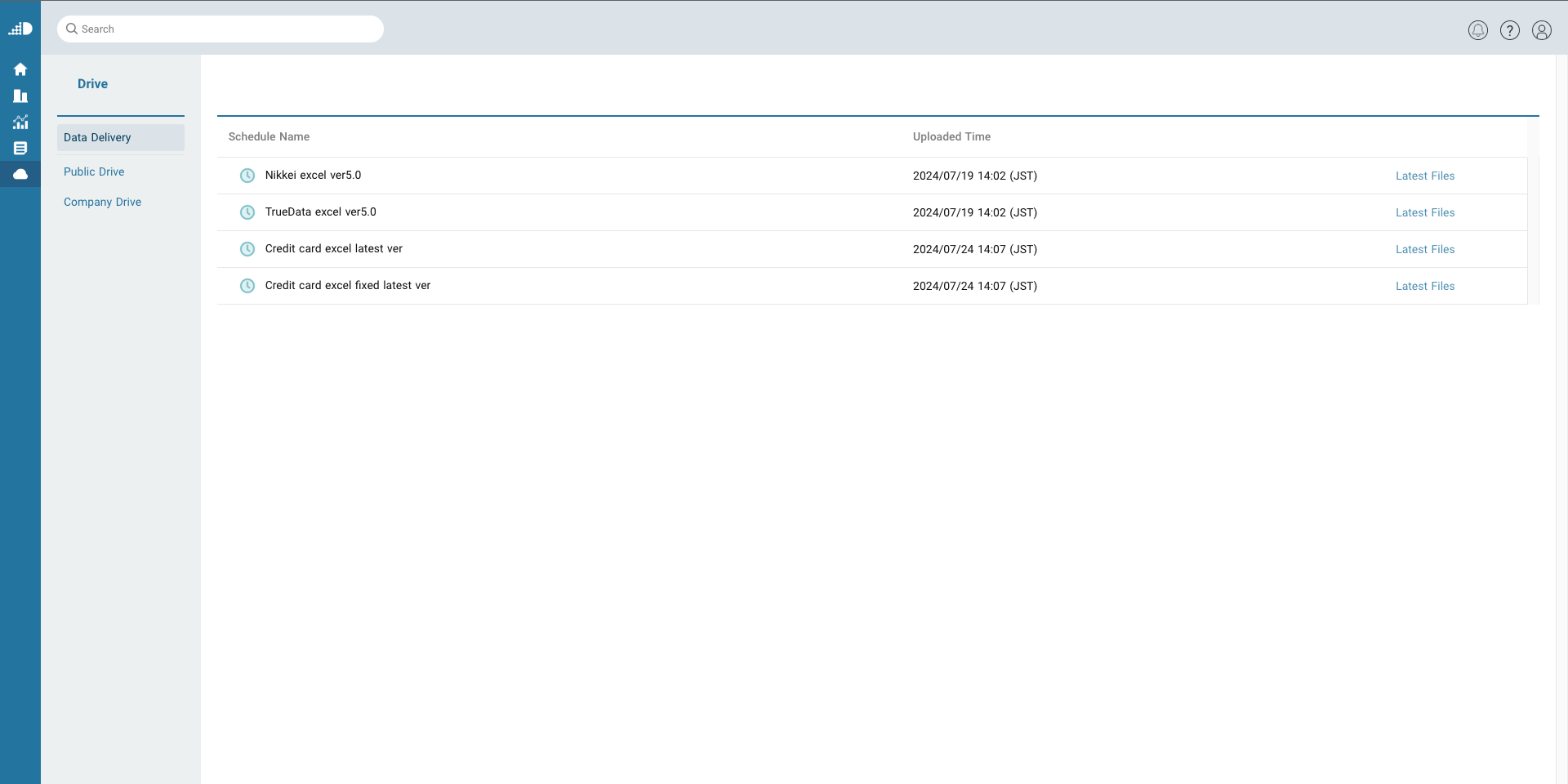Viewport: 1568px width, 784px height.
Task: Open Latest Files for Nikkei excel ver5.0
Action: pos(1424,176)
